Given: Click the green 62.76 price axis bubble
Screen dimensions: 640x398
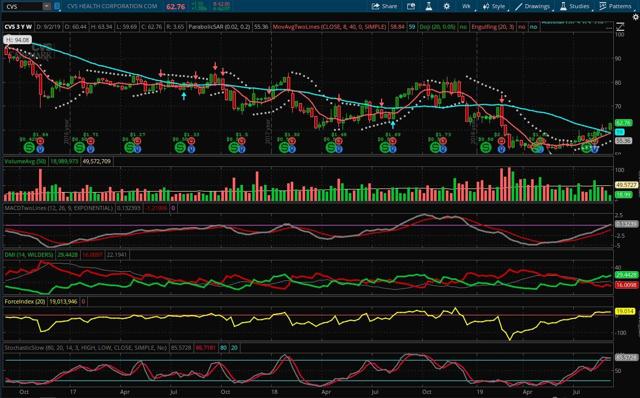Looking at the screenshot, I should click(x=623, y=122).
